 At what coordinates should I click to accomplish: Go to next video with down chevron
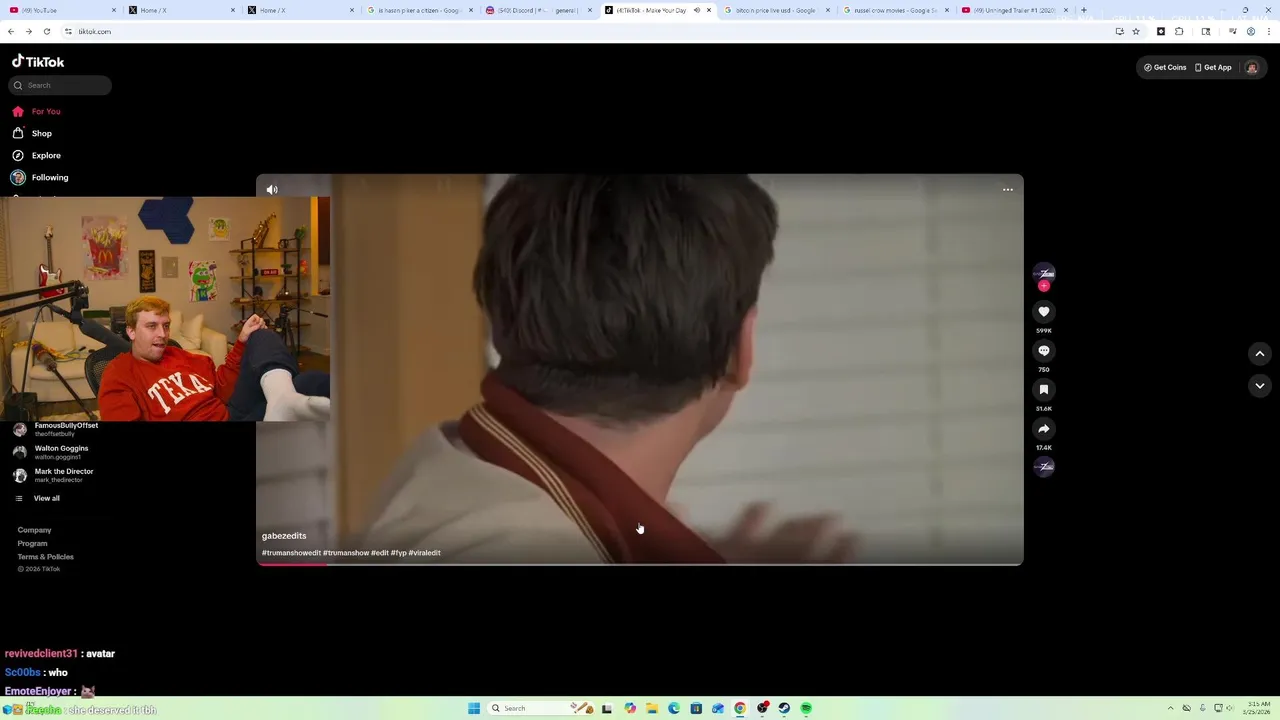pos(1259,385)
